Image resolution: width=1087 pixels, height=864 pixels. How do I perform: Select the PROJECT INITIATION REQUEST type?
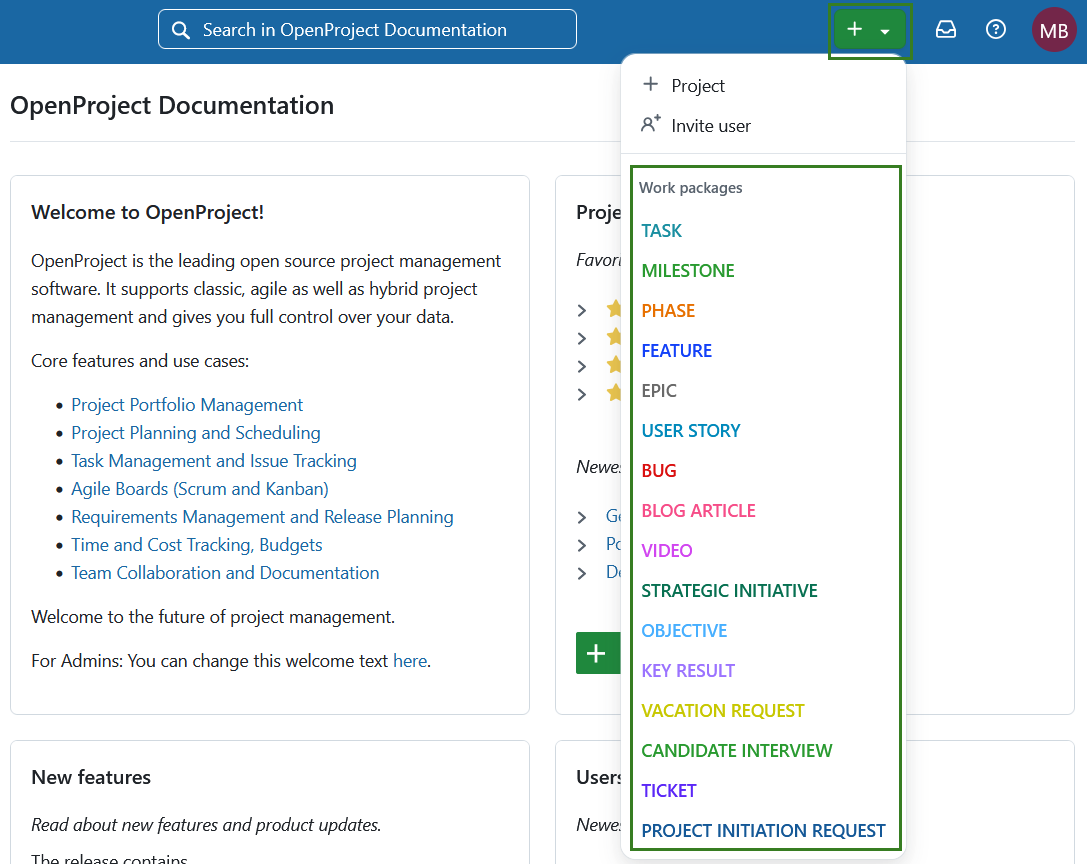(763, 830)
